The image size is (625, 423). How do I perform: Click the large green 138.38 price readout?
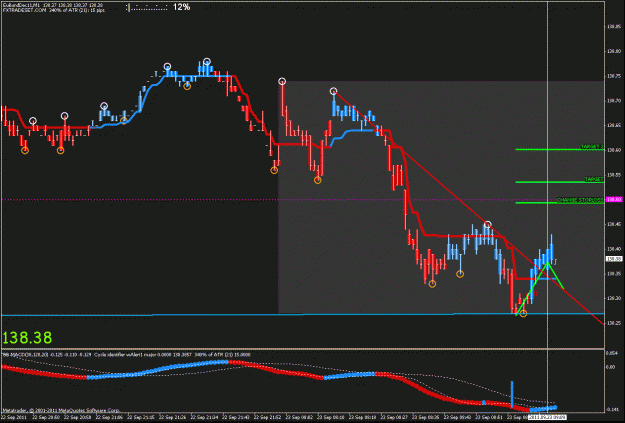(27, 338)
